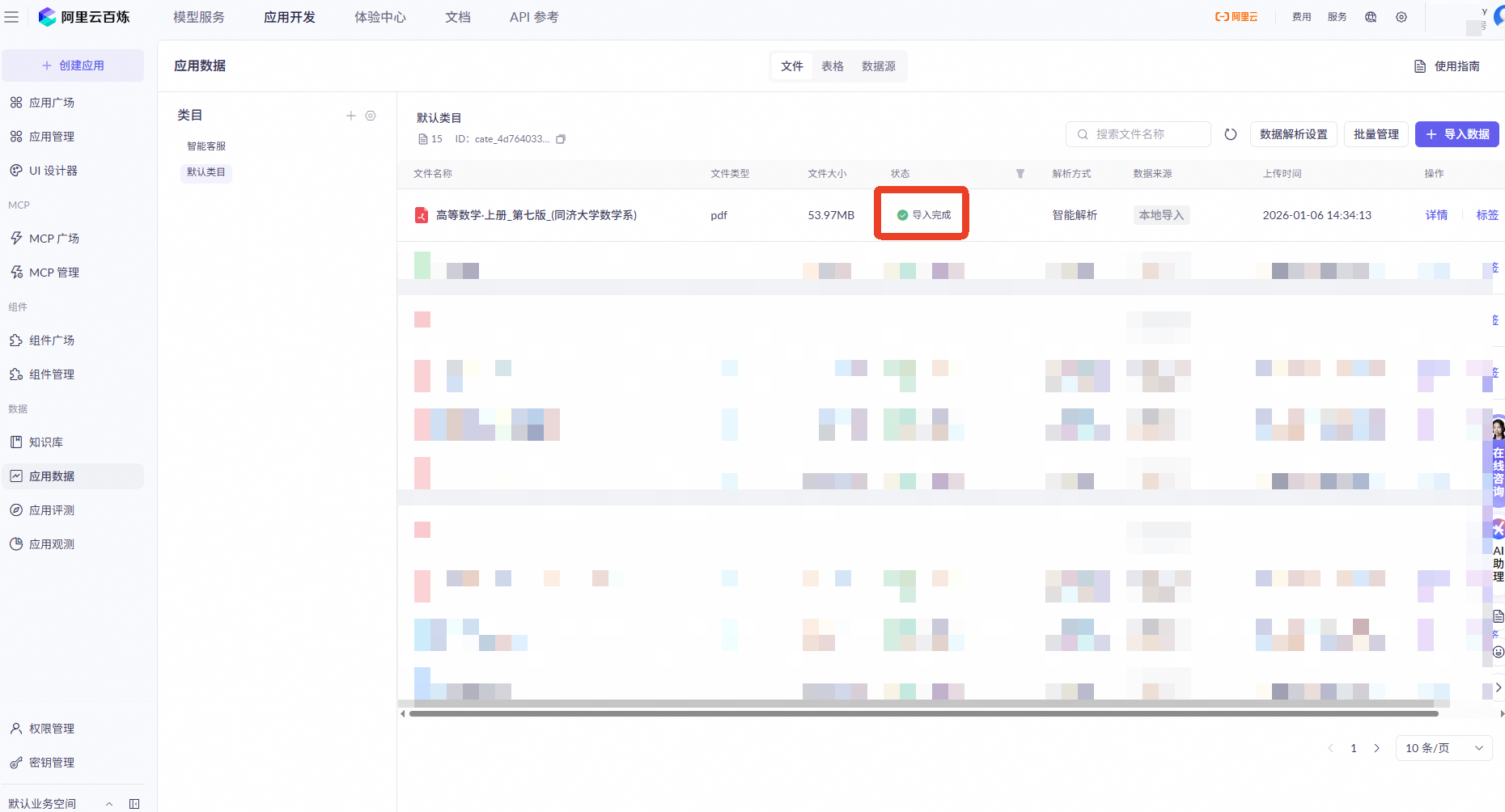
Task: Go to the next page
Action: click(x=1377, y=748)
